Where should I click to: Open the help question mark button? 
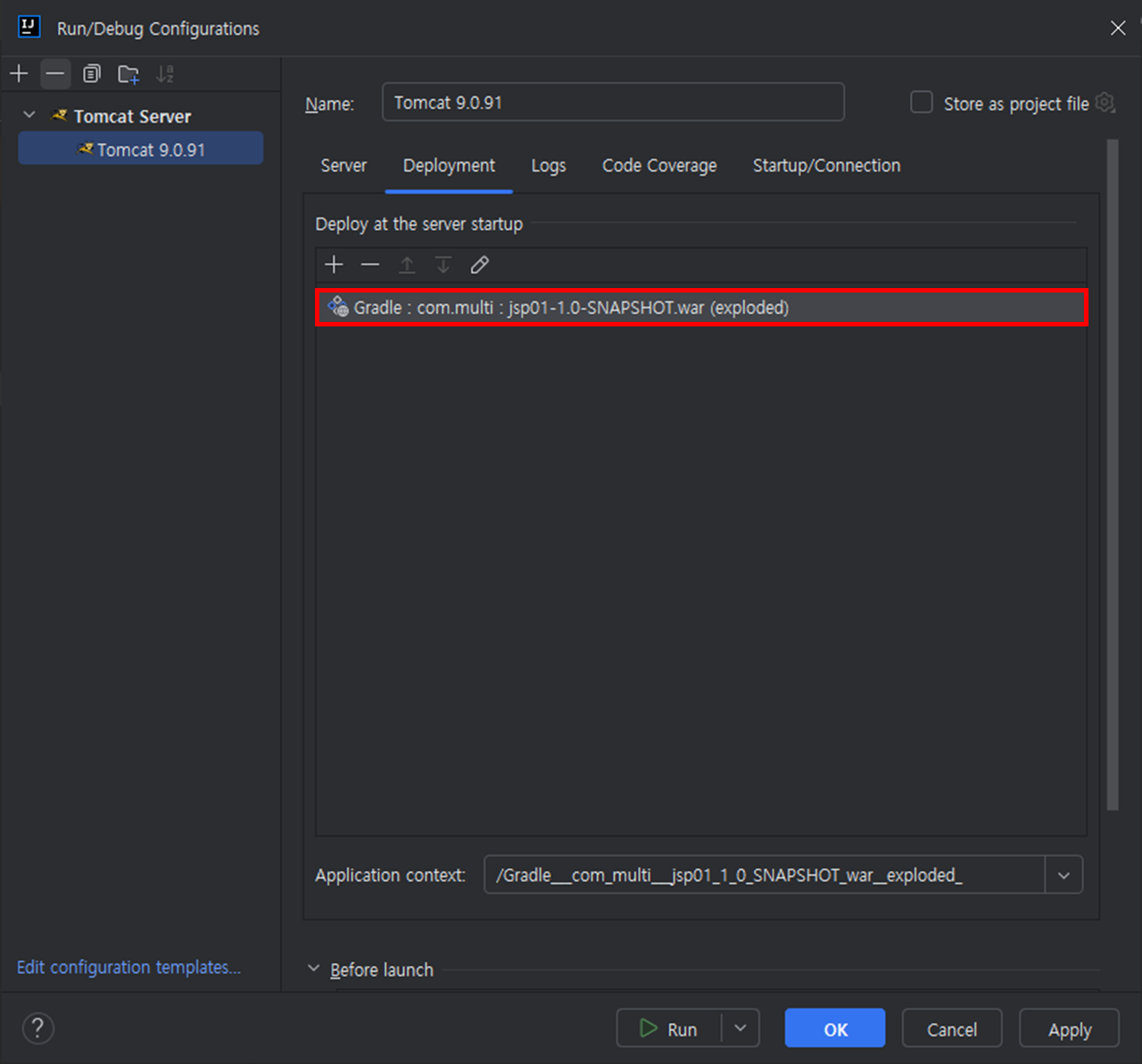37,1028
